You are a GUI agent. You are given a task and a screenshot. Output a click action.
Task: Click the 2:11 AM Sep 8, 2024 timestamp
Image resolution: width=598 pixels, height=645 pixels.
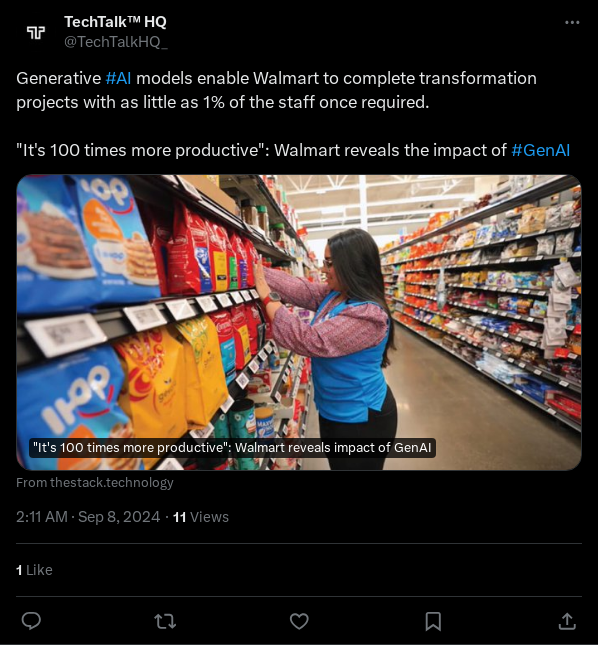pyautogui.click(x=88, y=517)
